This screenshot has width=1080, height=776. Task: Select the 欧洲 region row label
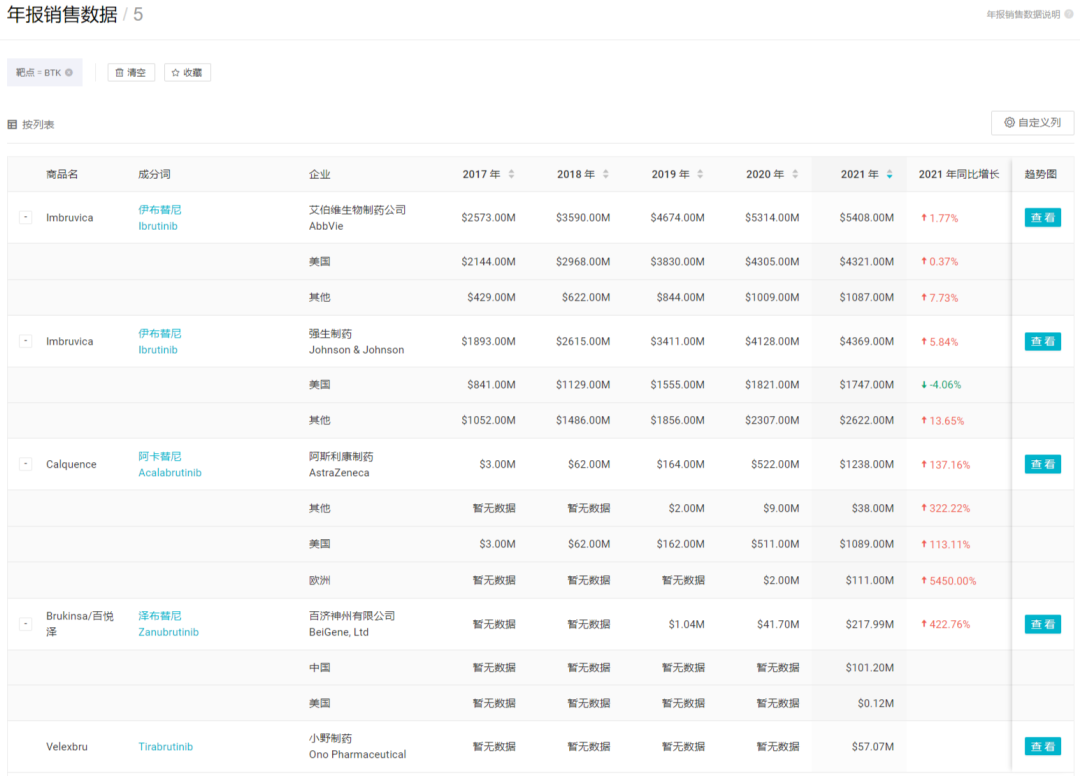pyautogui.click(x=320, y=580)
